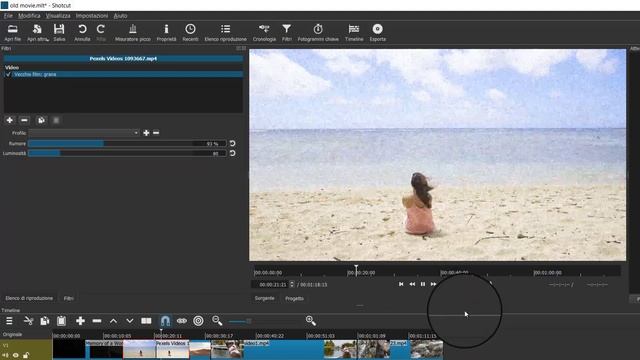
Task: Add a new filter with plus button
Action: [x=9, y=120]
